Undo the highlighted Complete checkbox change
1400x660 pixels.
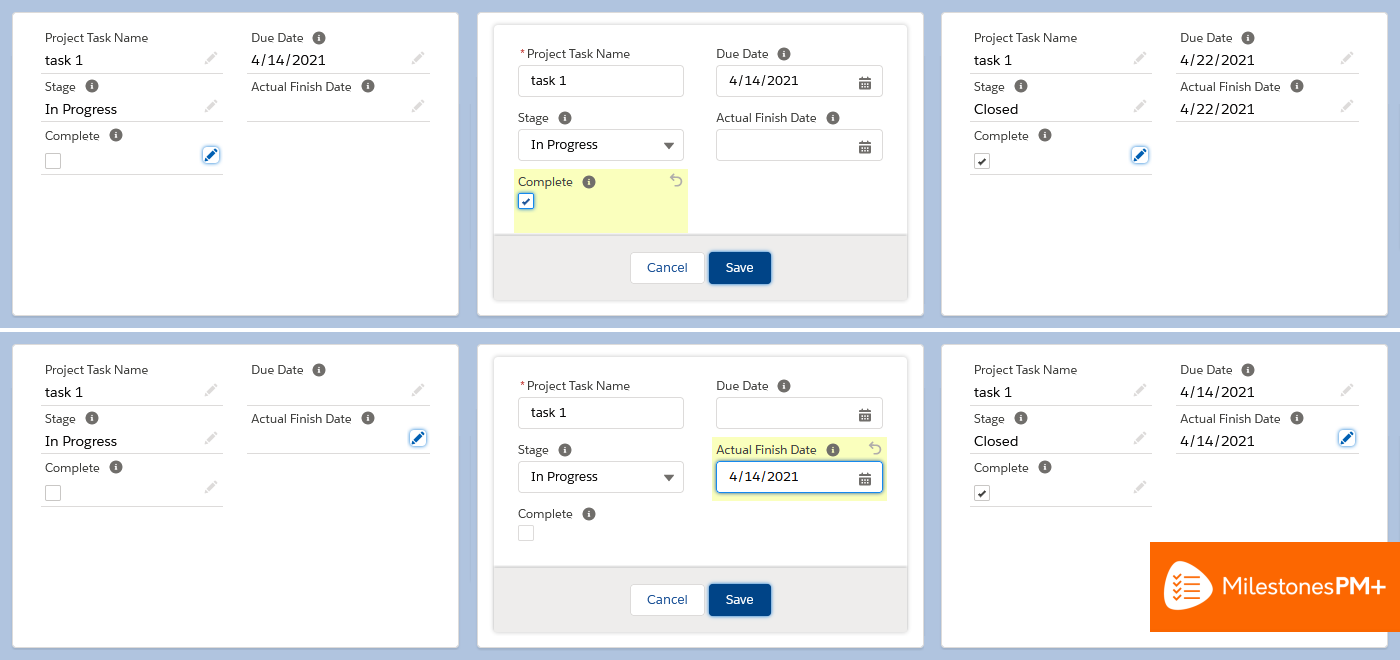(x=676, y=180)
